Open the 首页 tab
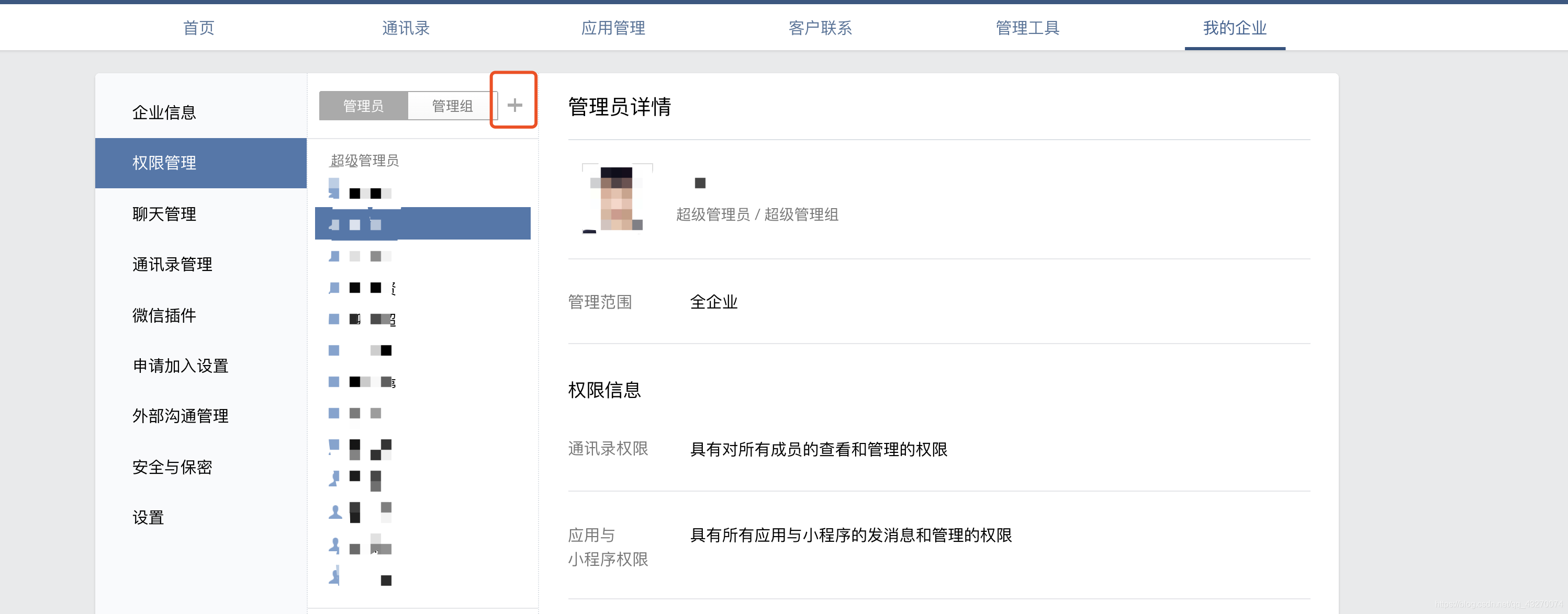This screenshot has width=1568, height=614. click(x=198, y=28)
